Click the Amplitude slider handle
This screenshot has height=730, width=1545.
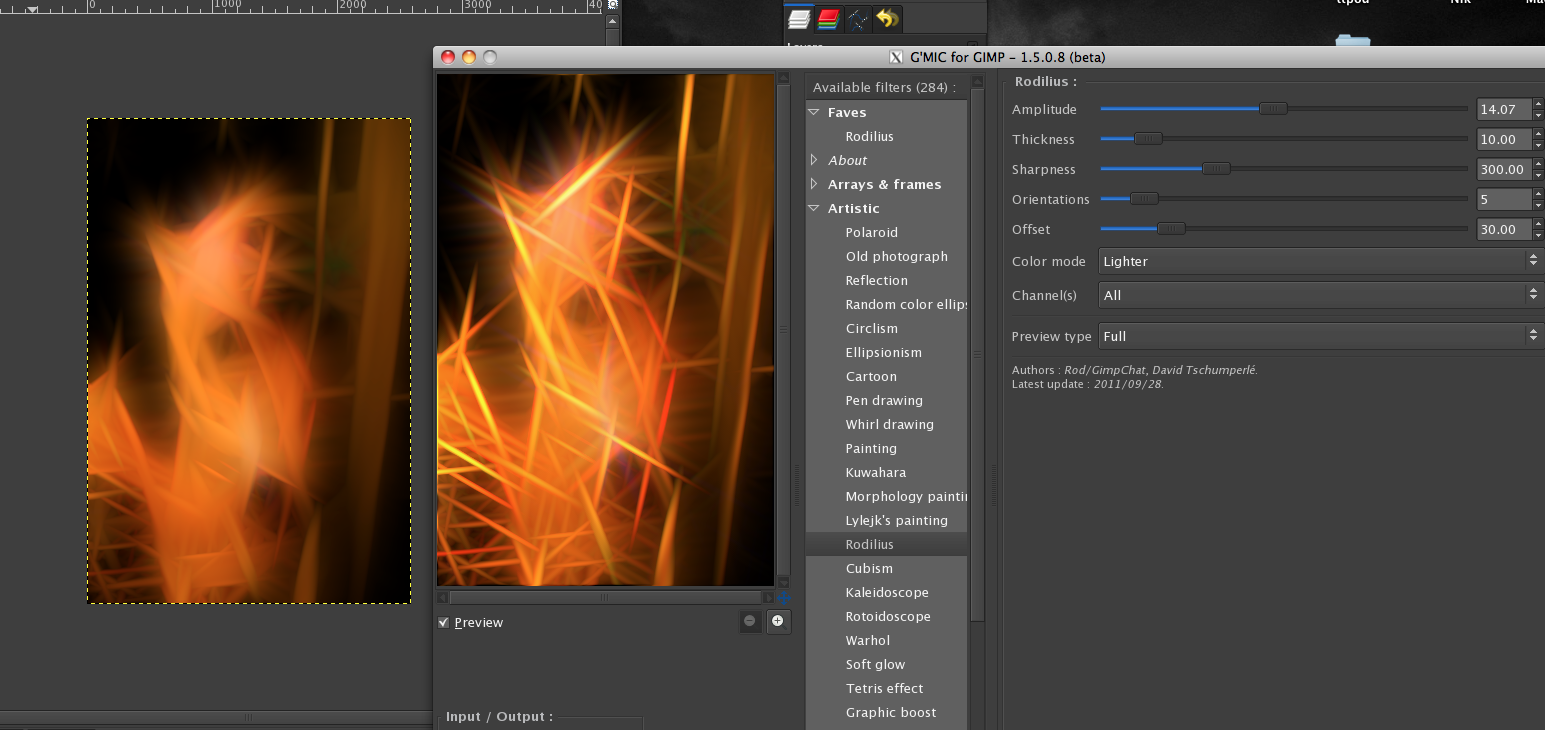tap(1273, 109)
